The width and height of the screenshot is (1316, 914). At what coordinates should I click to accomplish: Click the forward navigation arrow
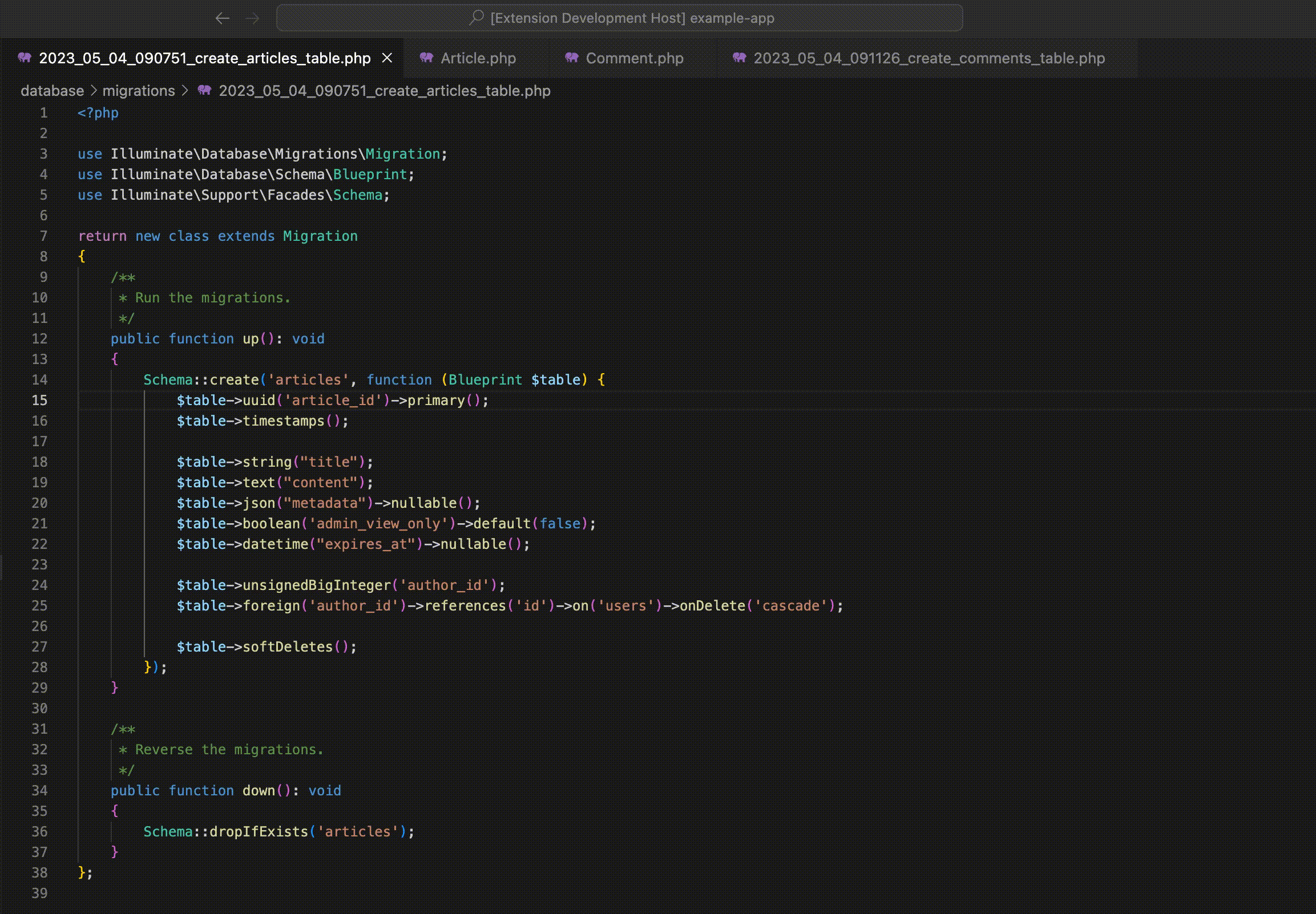point(253,18)
